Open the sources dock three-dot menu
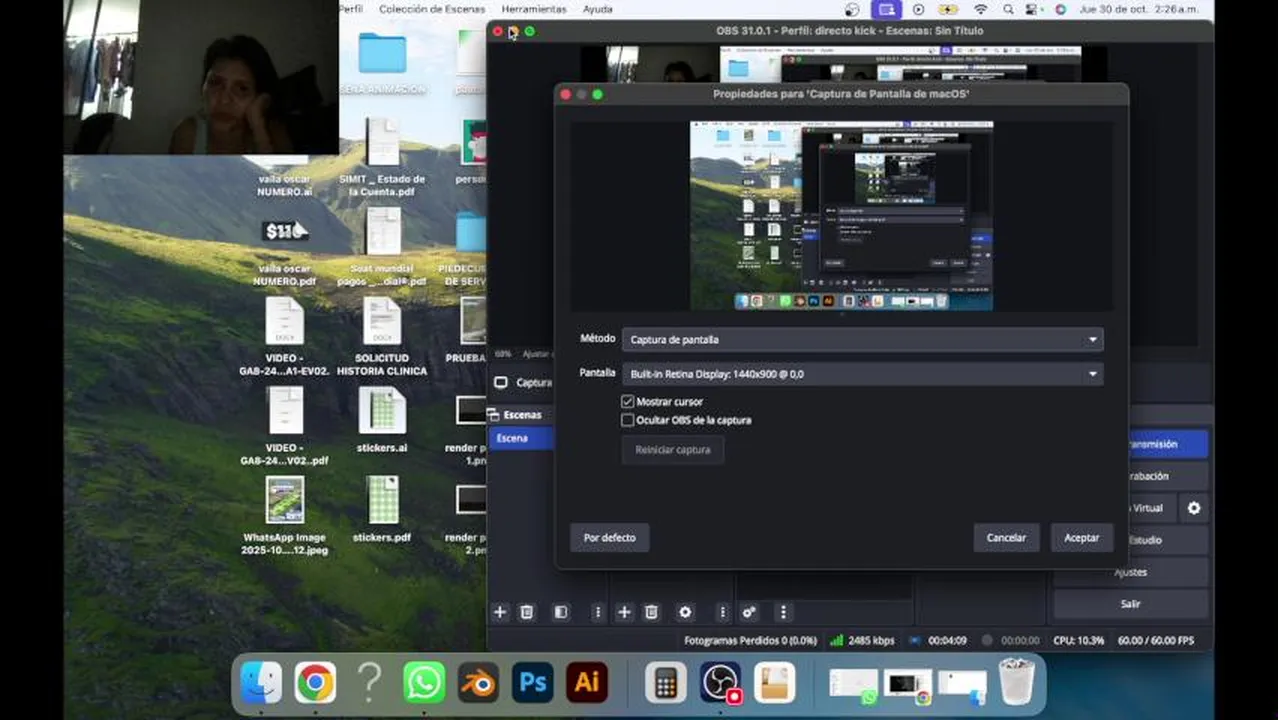The width and height of the screenshot is (1278, 720). click(722, 612)
